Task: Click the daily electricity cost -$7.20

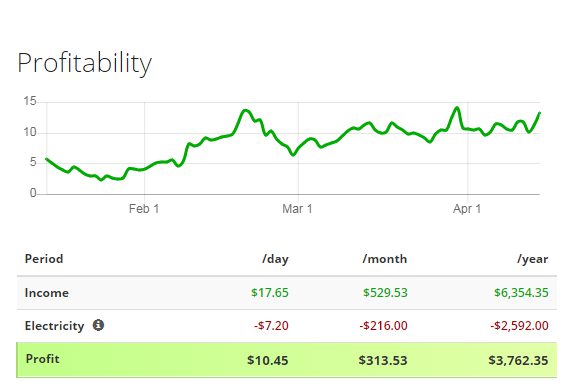Action: click(271, 326)
